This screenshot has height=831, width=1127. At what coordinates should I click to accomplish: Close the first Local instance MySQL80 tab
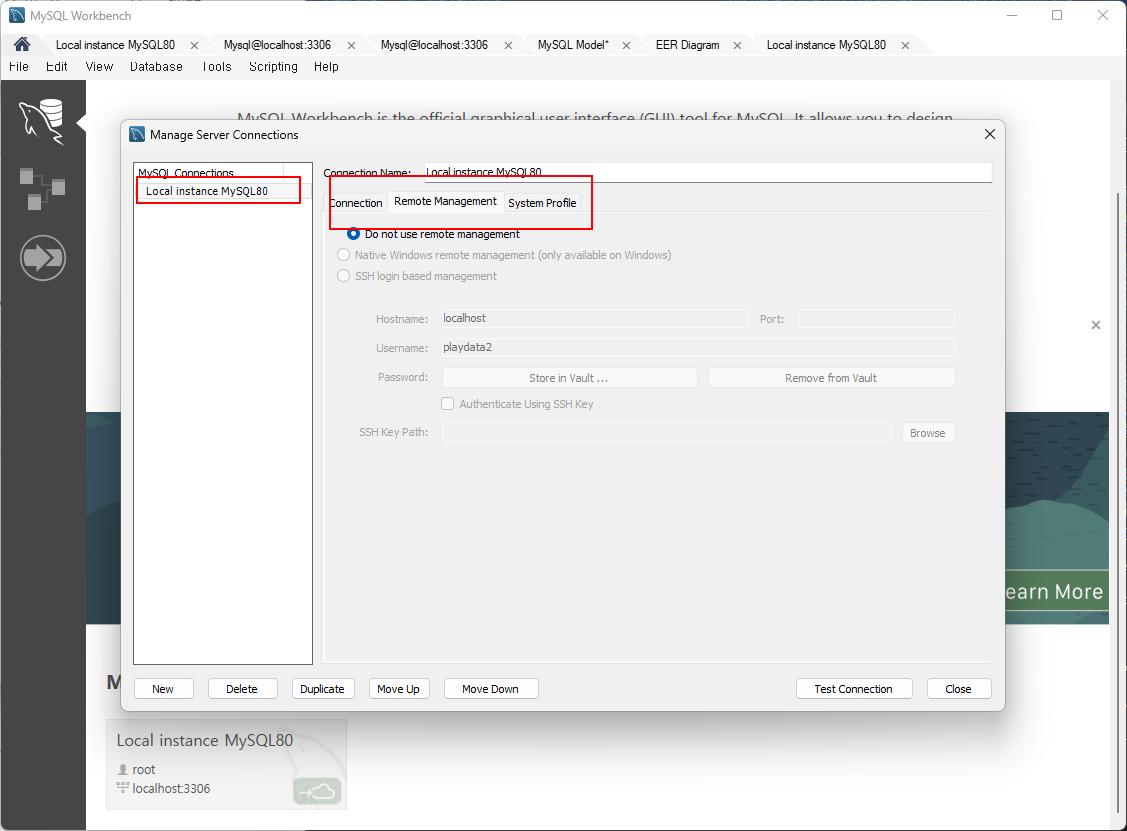pyautogui.click(x=194, y=45)
